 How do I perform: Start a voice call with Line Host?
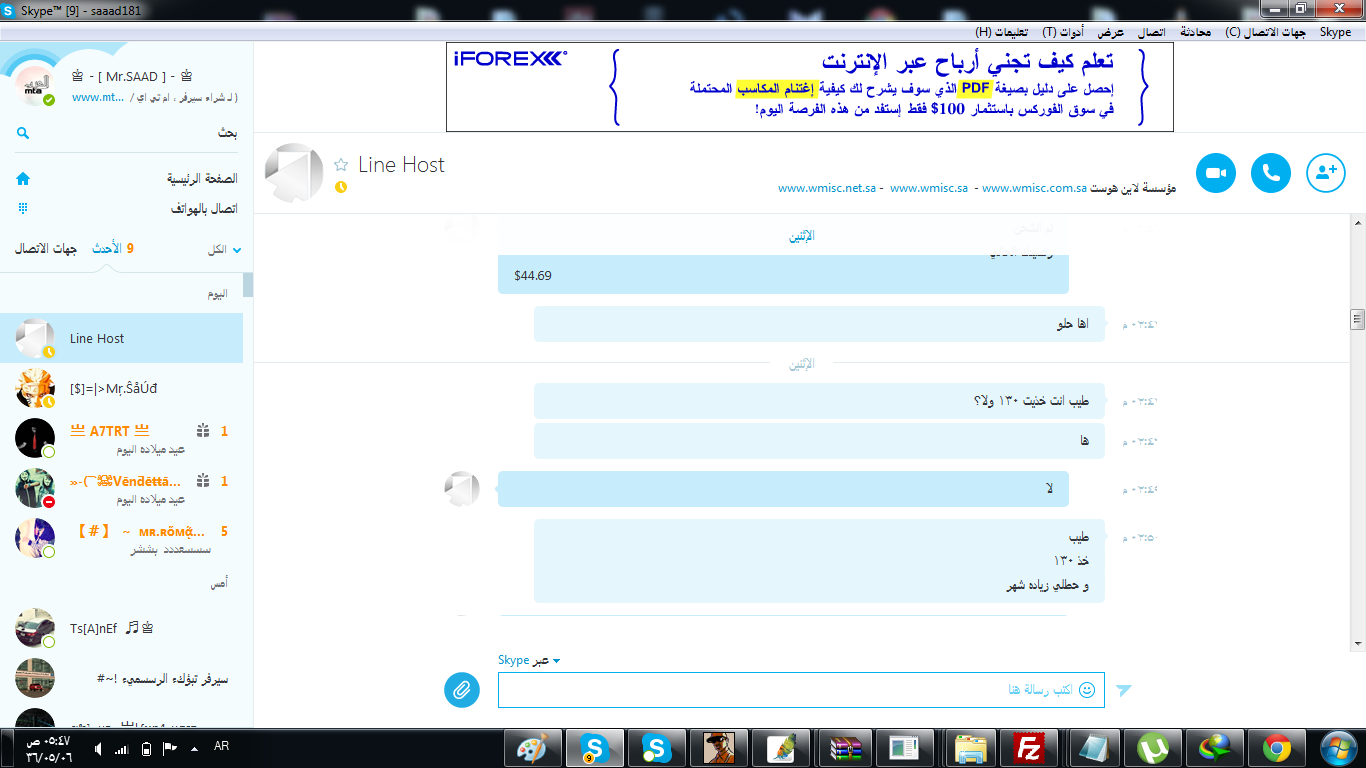[x=1271, y=173]
